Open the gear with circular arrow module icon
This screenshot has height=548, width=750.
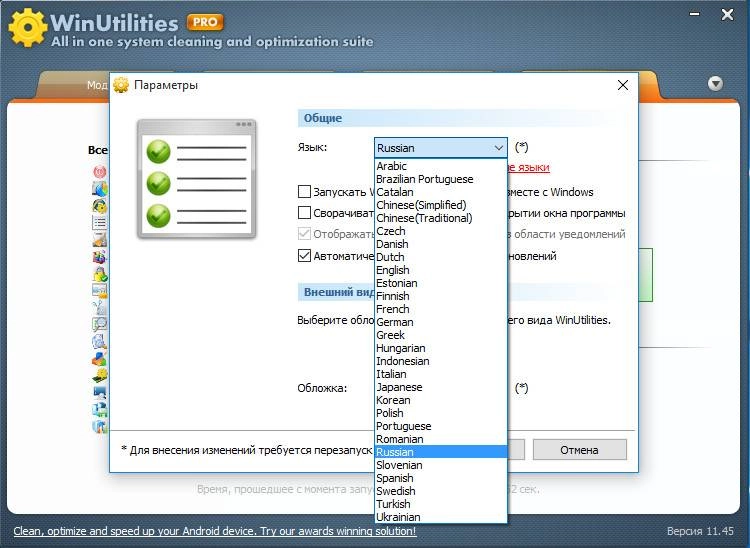99,206
